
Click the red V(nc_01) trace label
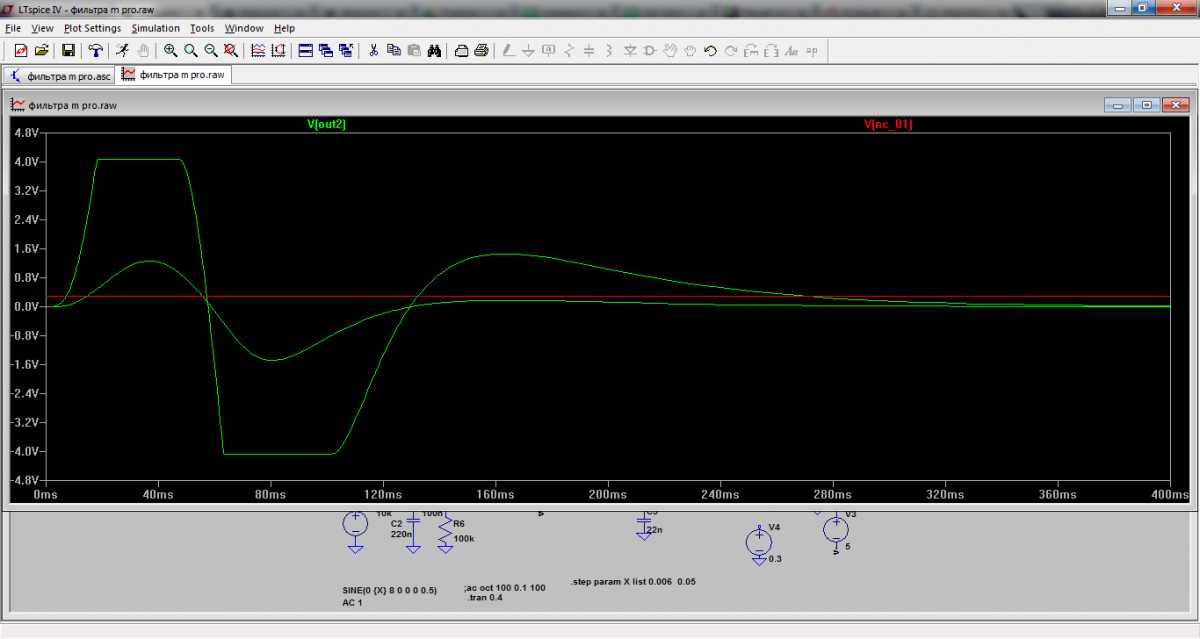[x=888, y=124]
